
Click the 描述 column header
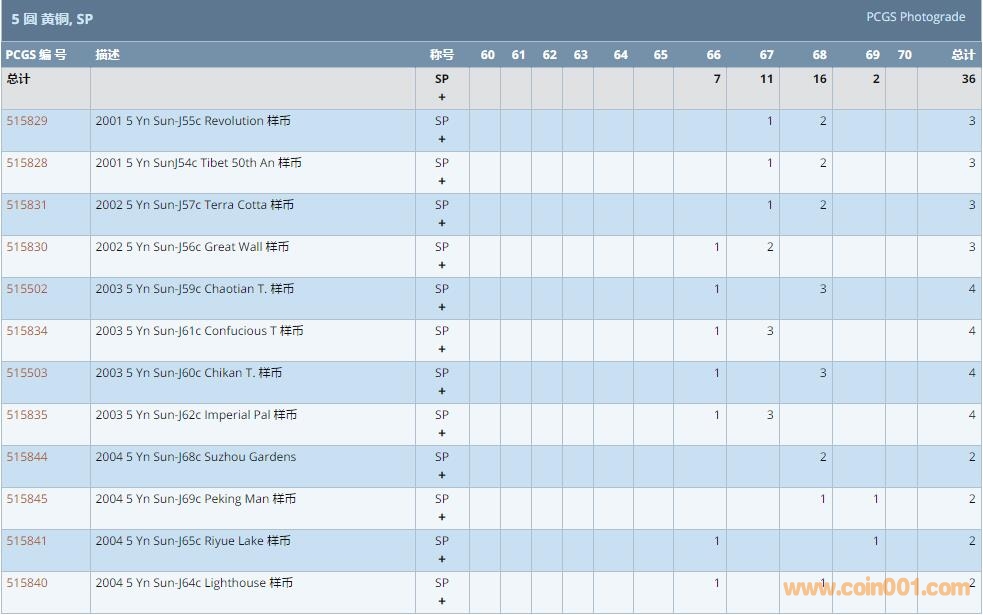click(x=107, y=55)
